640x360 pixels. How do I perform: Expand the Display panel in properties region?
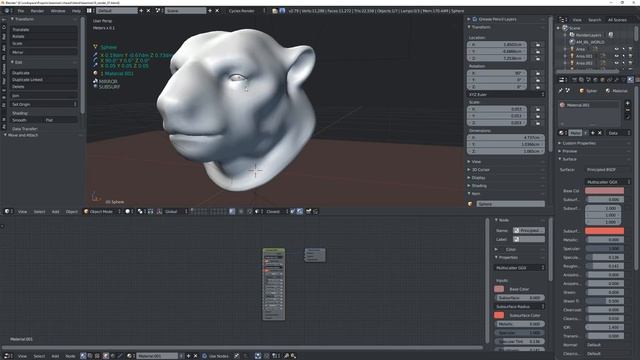point(469,178)
